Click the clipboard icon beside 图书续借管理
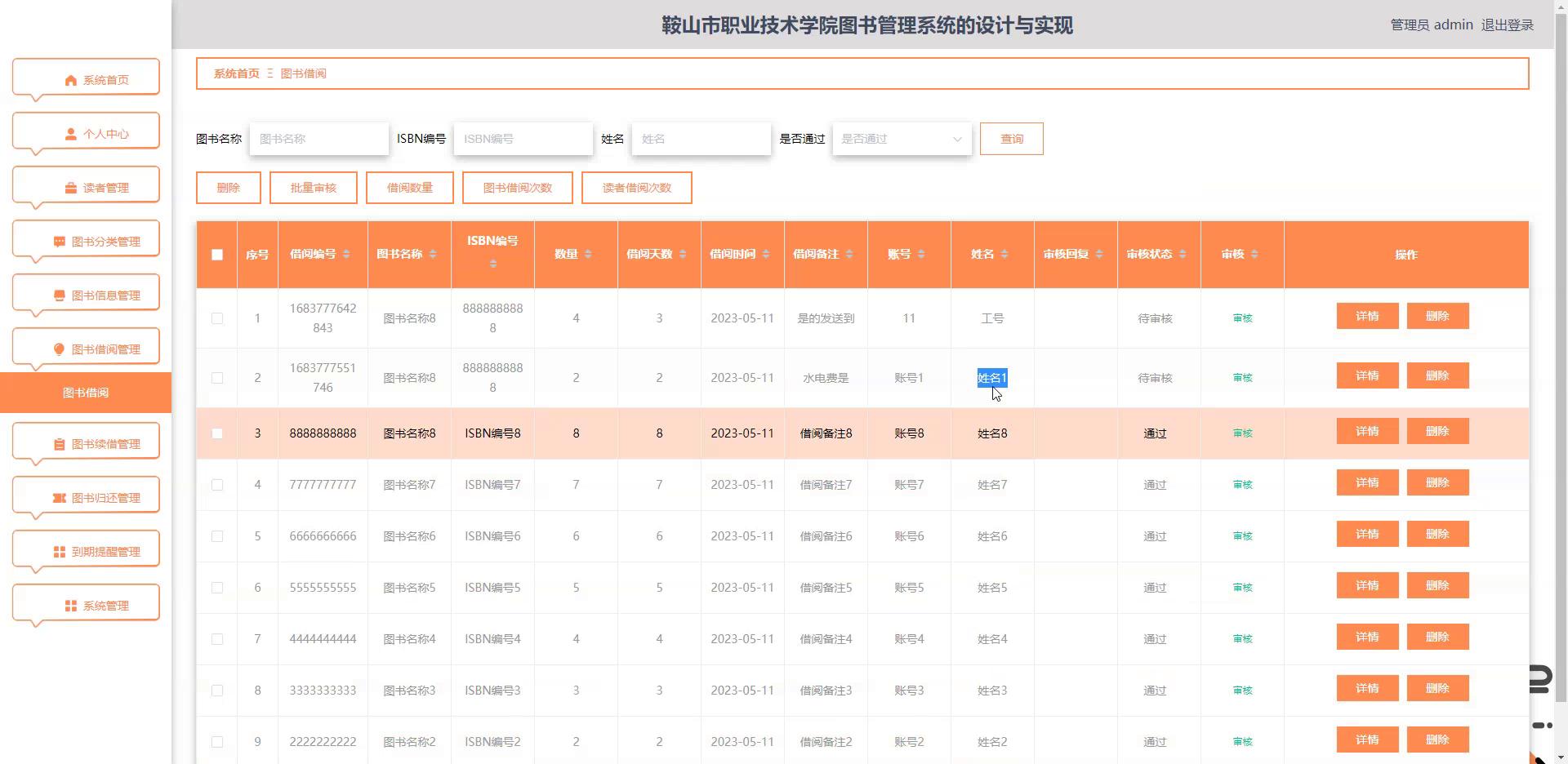Viewport: 1568px width, 764px height. tap(59, 444)
